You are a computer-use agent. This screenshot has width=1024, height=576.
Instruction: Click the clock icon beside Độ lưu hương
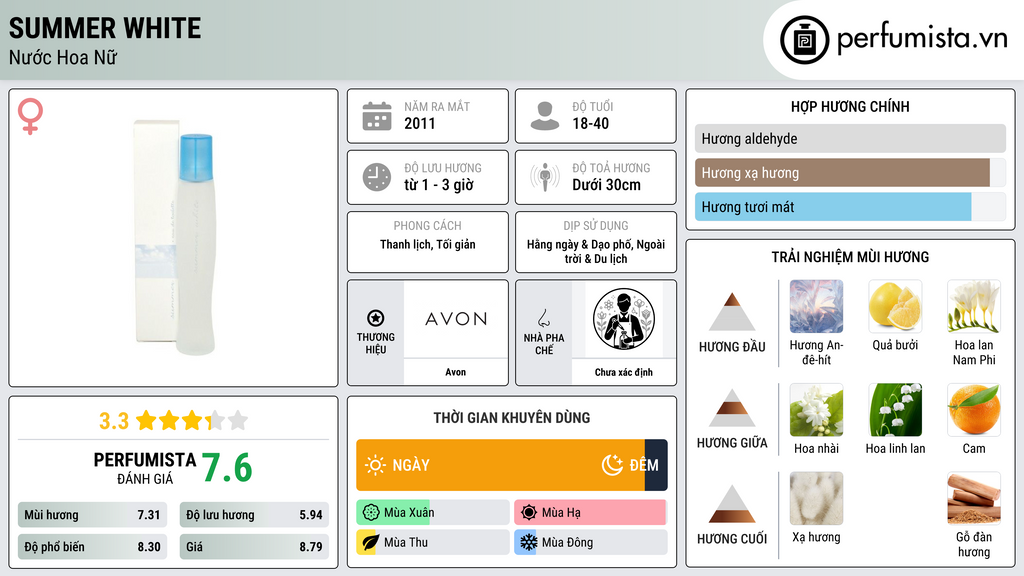377,177
